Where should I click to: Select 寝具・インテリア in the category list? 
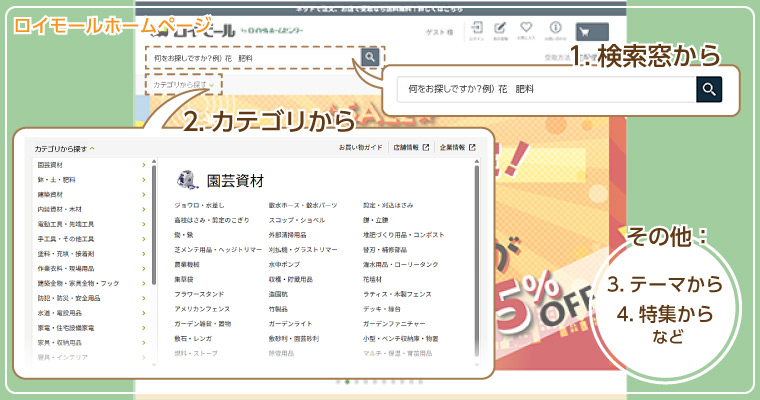coord(63,357)
